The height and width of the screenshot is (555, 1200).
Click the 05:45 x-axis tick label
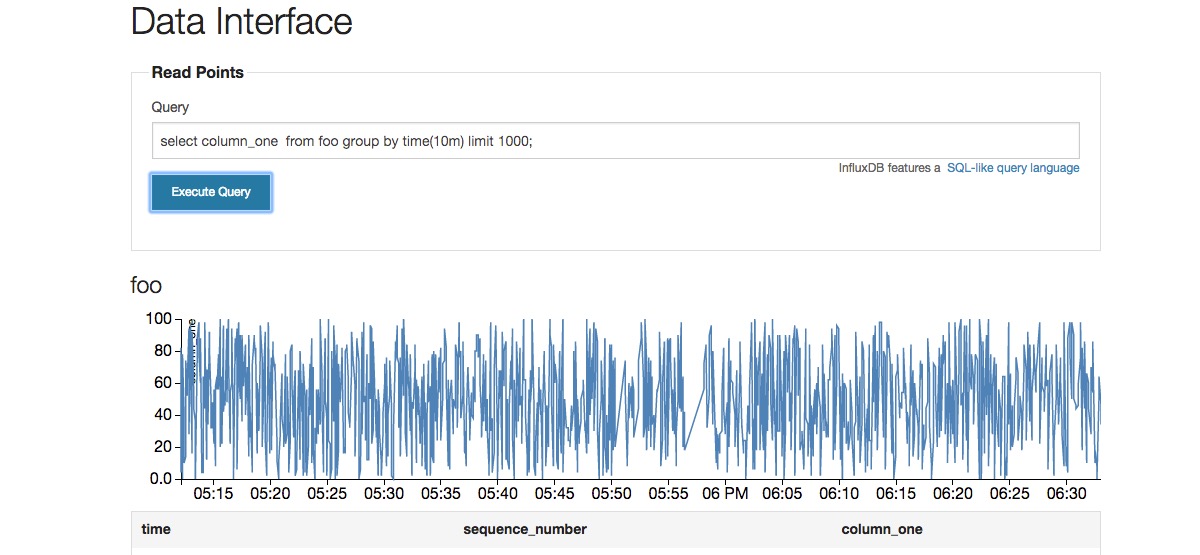[554, 494]
